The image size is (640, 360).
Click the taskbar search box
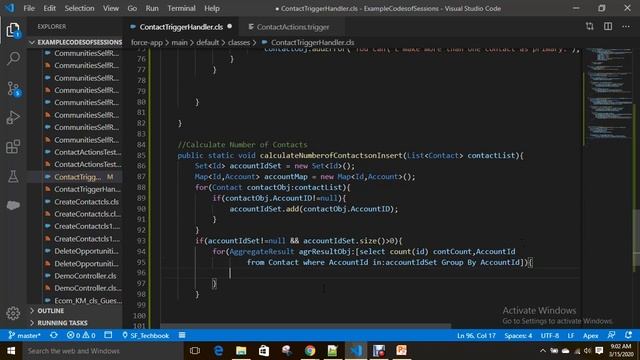102,351
